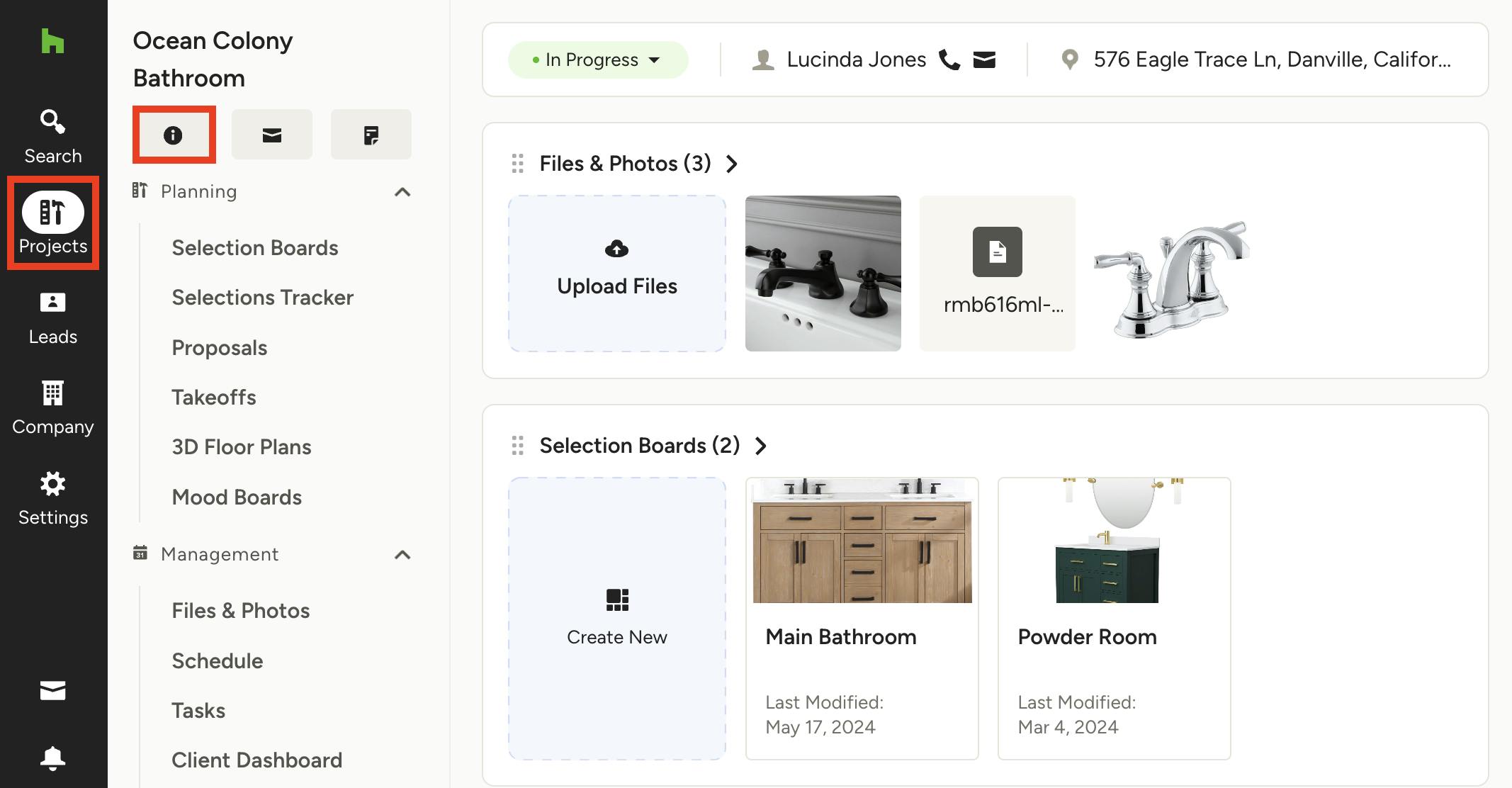Click the Selection Boards drag handle
This screenshot has width=1512, height=788.
pyautogui.click(x=518, y=446)
